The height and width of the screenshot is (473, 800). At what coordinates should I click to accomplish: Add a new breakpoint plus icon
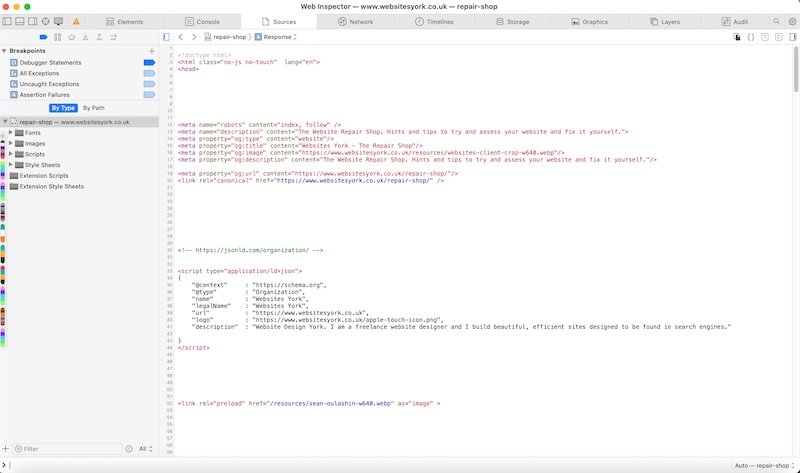point(152,51)
